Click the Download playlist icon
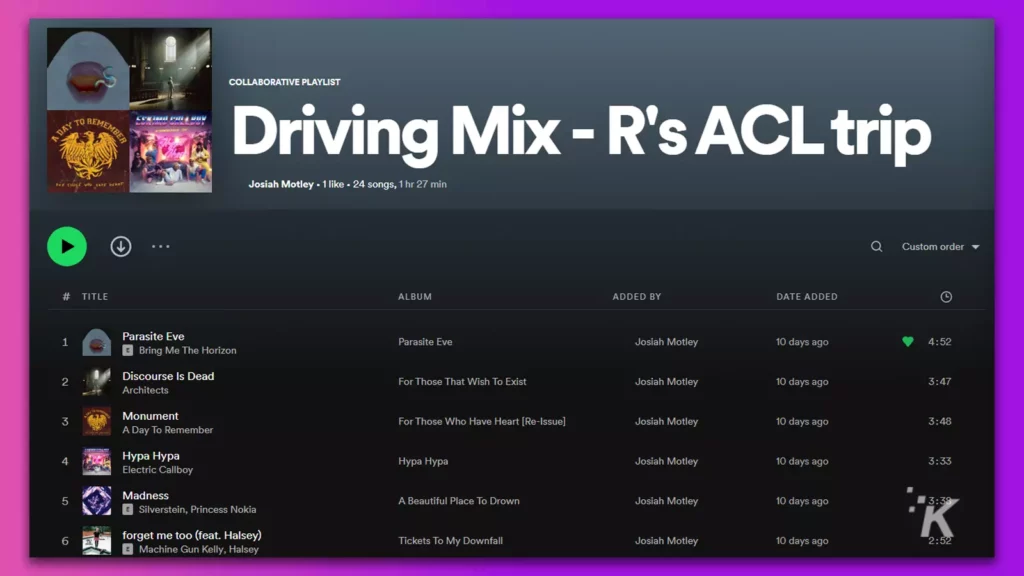1024x576 pixels. pyautogui.click(x=120, y=246)
